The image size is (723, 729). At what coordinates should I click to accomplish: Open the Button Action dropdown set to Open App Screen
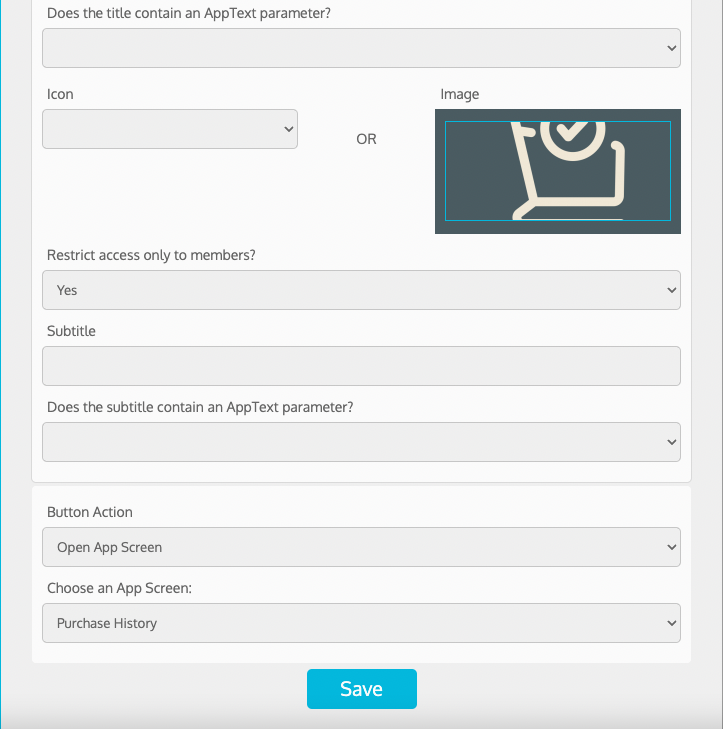[361, 547]
